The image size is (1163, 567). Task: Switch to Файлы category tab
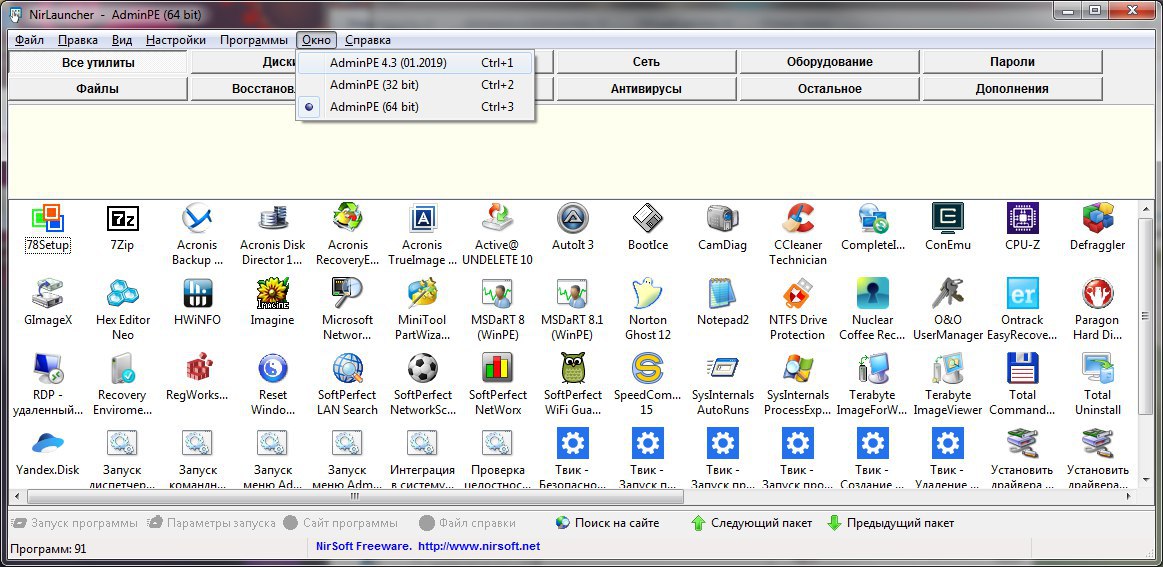98,89
